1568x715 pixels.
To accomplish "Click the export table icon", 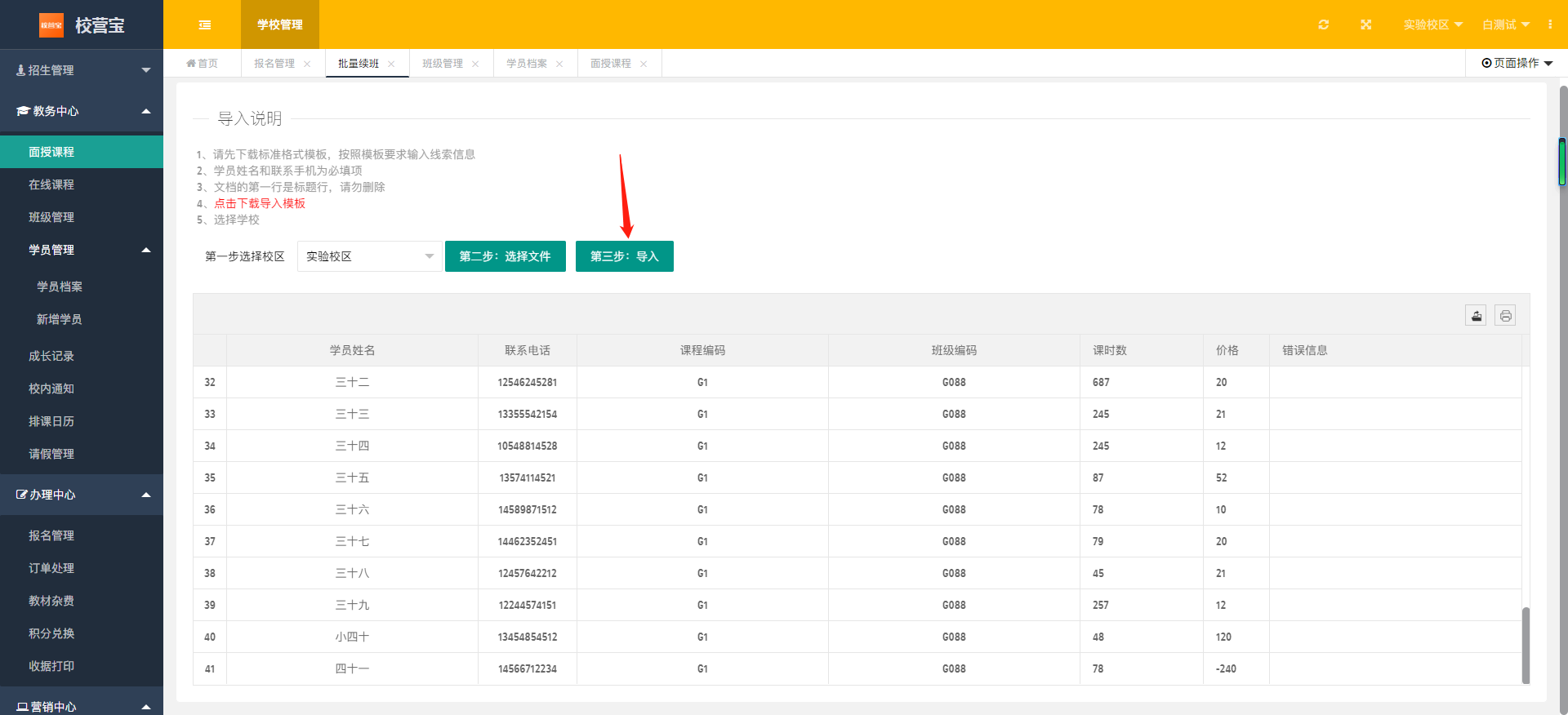I will coord(1476,316).
